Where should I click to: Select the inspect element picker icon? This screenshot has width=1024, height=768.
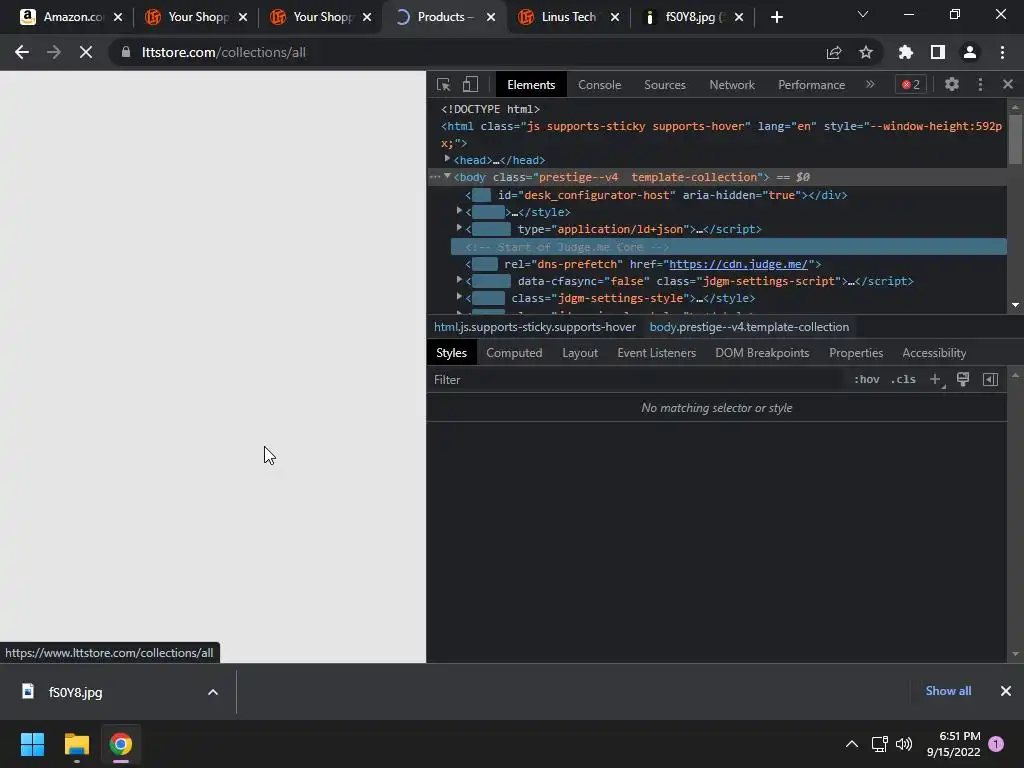[x=443, y=84]
